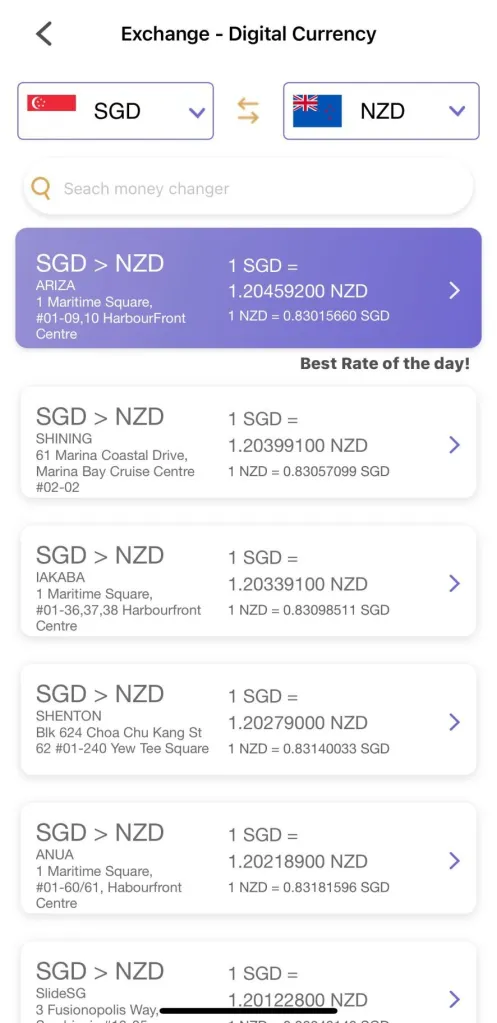
Task: Click the search magnifier icon
Action: click(40, 189)
